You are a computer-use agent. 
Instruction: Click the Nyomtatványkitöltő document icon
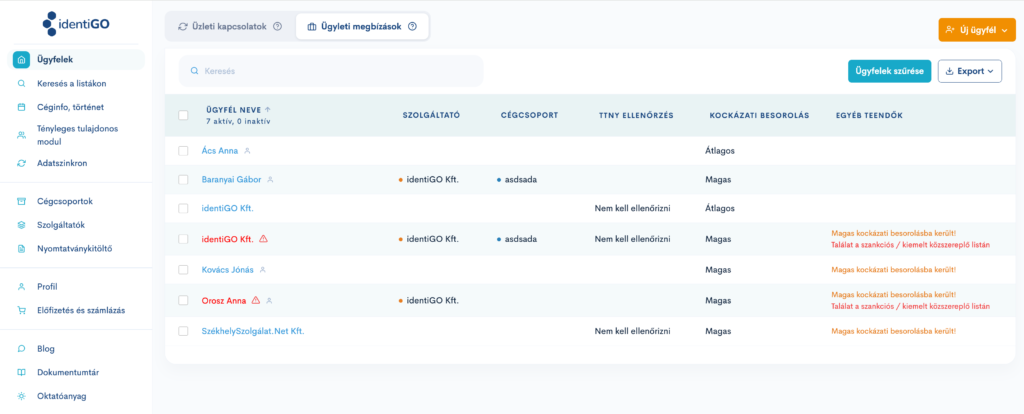22,249
